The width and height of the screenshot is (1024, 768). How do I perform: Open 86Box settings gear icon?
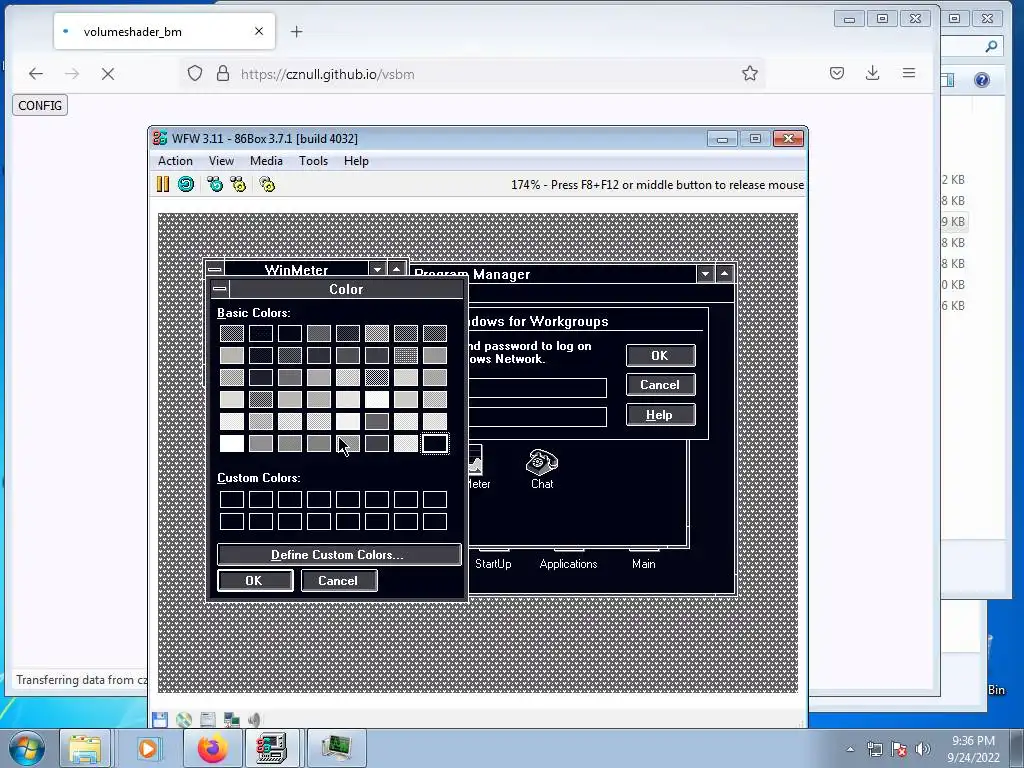(x=267, y=185)
